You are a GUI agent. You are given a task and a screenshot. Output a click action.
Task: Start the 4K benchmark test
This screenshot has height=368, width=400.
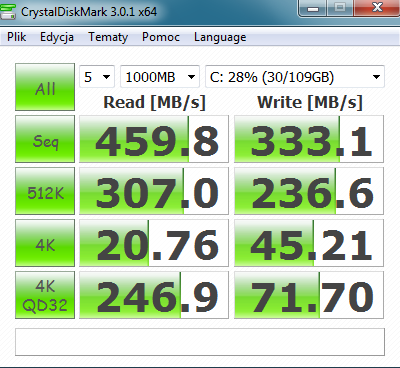pyautogui.click(x=45, y=243)
